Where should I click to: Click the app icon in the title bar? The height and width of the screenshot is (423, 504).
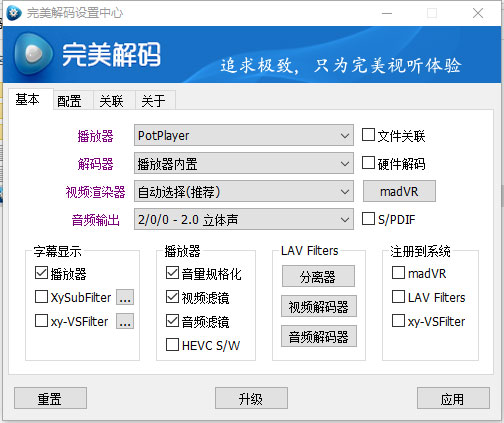click(14, 13)
